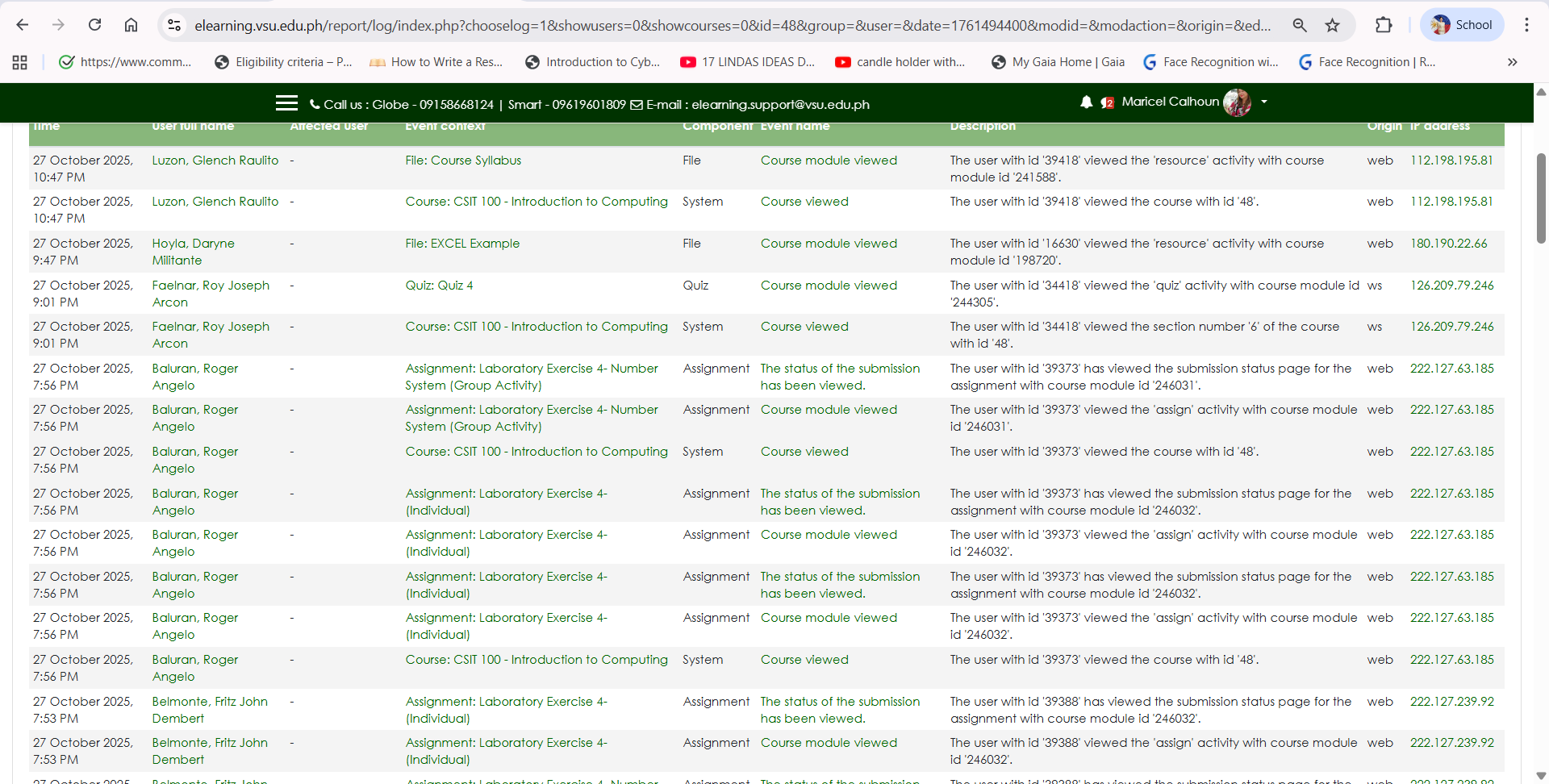Image resolution: width=1549 pixels, height=784 pixels.
Task: Open the browser extensions menu
Action: pyautogui.click(x=1384, y=25)
